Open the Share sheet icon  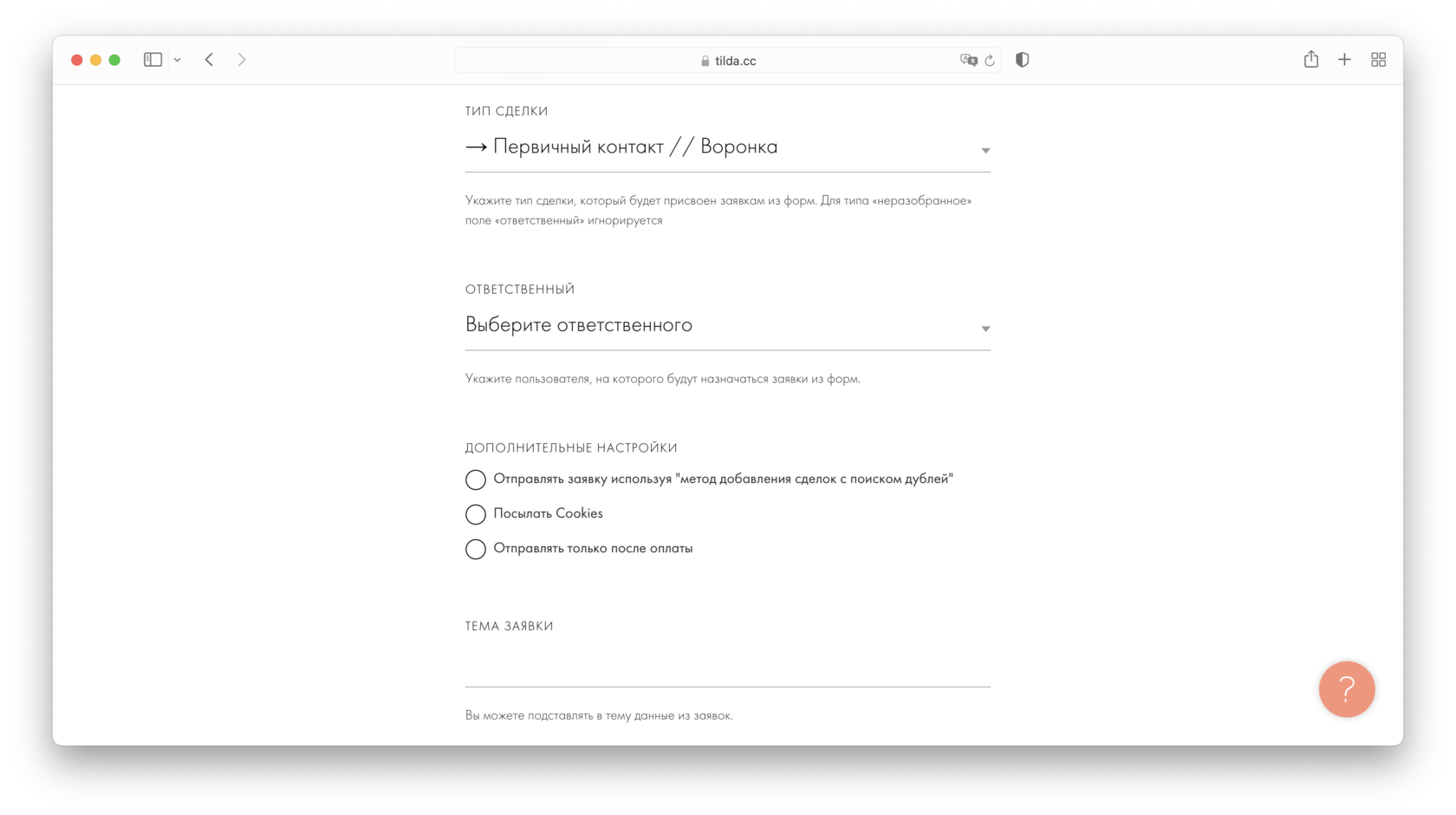coord(1311,59)
